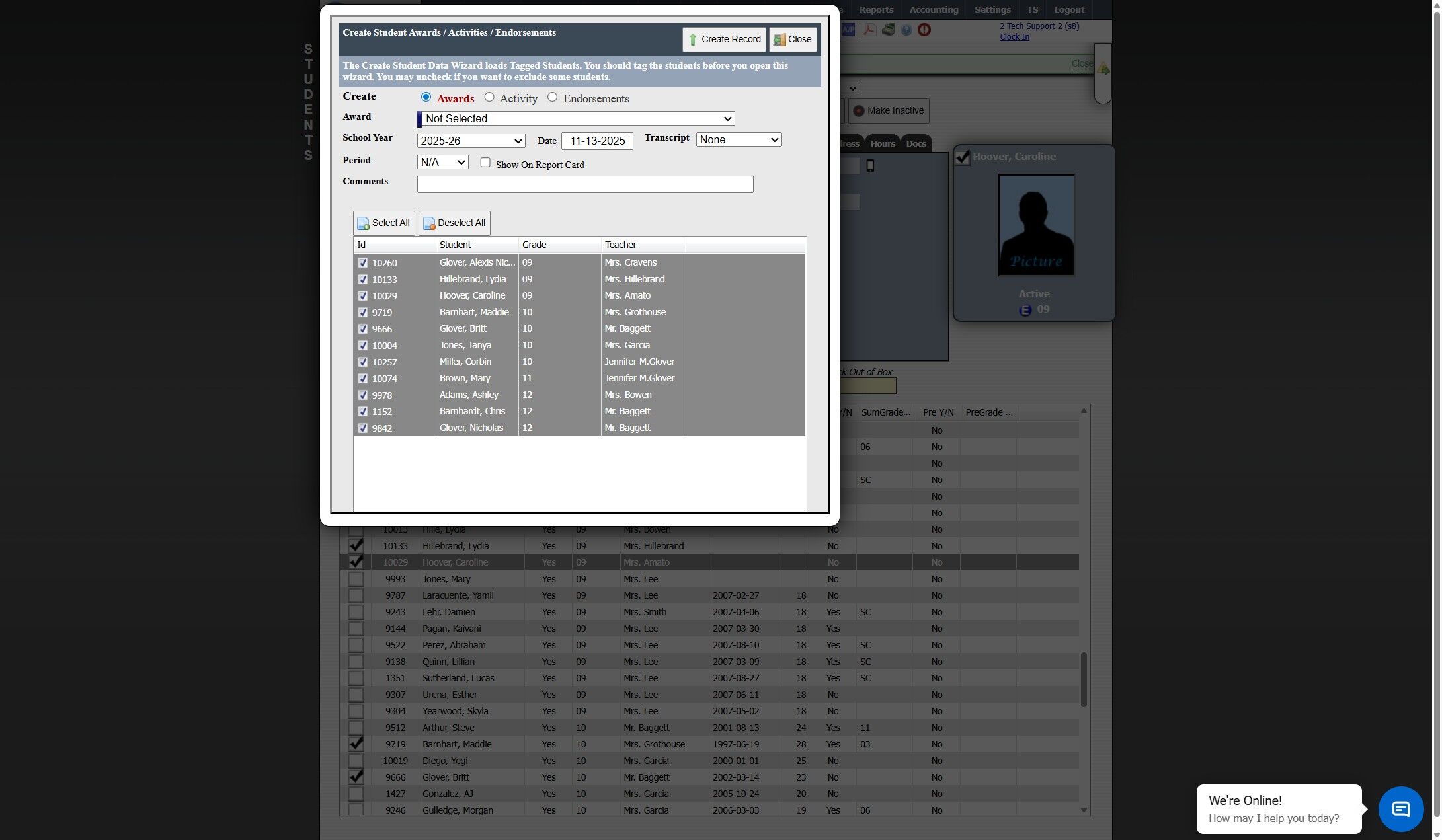Uncheck student 10004 Jones, Tanya

[x=363, y=346]
